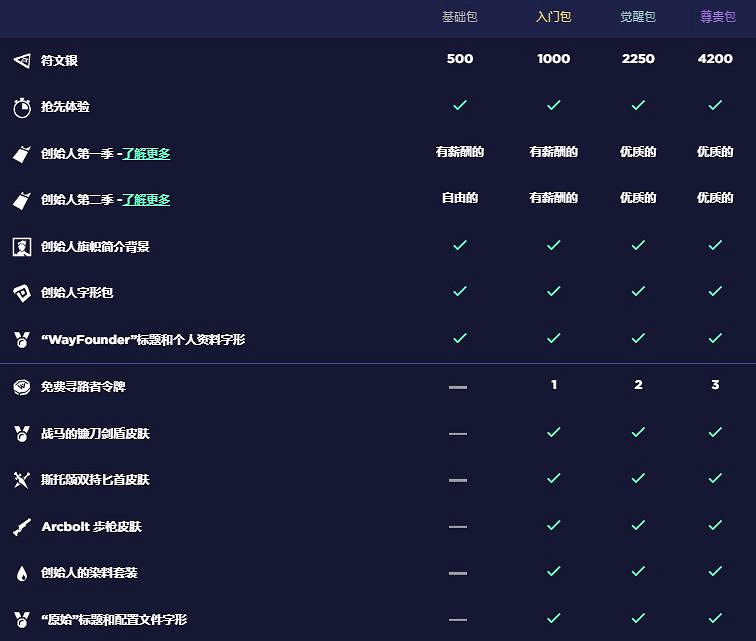Viewport: 756px width, 641px height.
Task: Select the 觉醒包 column header
Action: tap(638, 17)
